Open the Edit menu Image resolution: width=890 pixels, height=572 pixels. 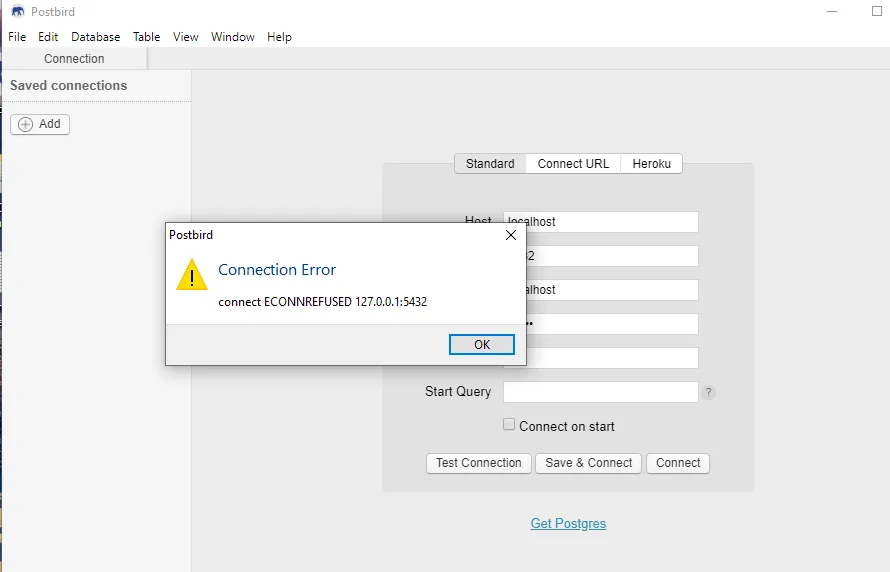pos(48,37)
